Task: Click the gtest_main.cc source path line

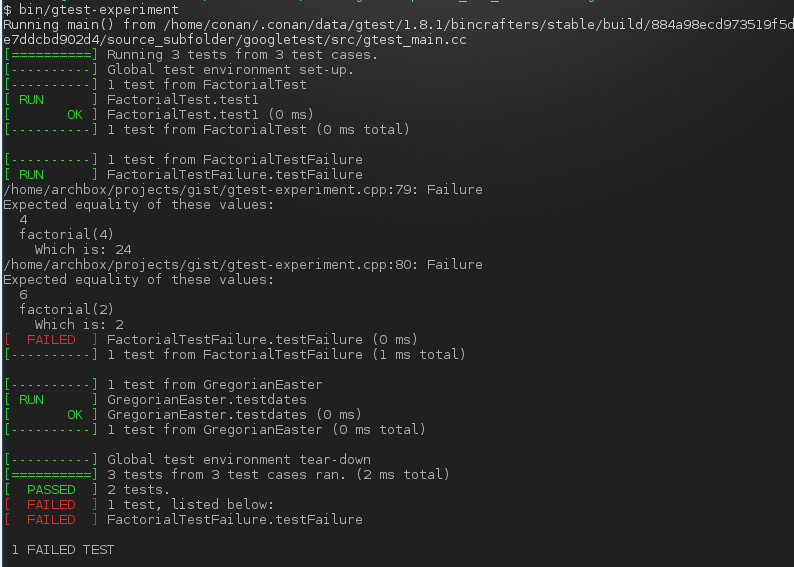Action: [x=235, y=39]
